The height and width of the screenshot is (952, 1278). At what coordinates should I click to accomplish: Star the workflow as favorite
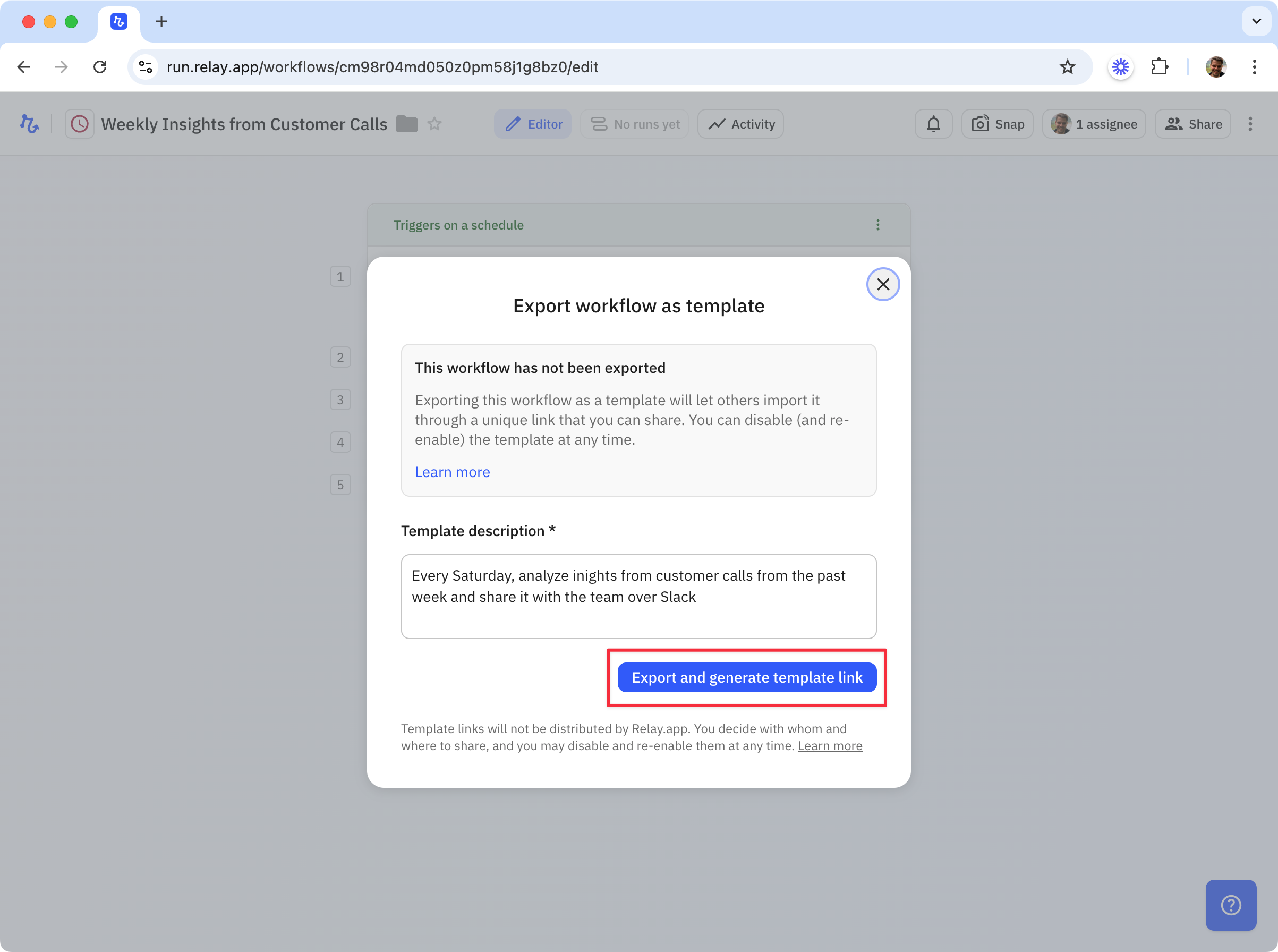click(434, 124)
